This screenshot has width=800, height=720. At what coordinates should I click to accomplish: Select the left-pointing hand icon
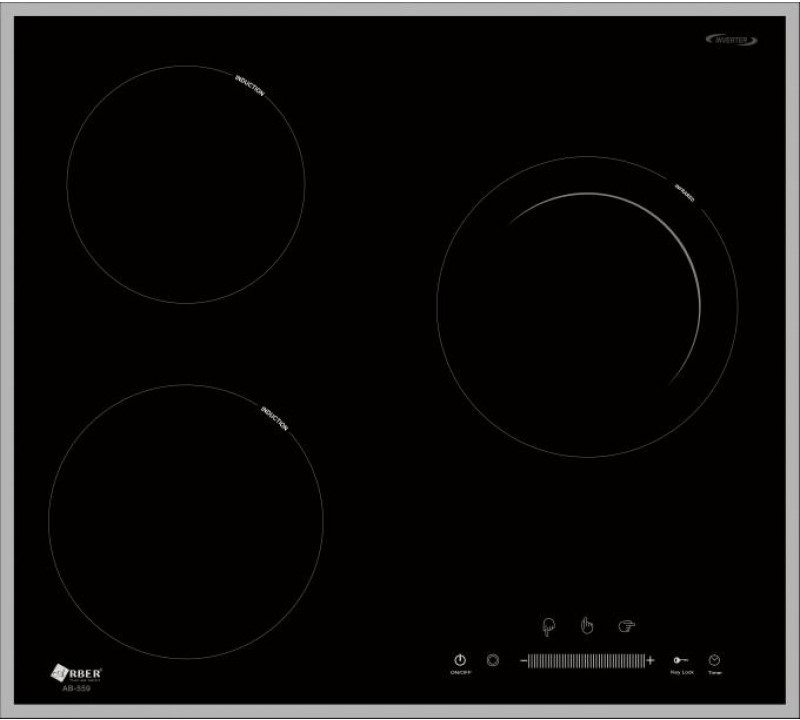pyautogui.click(x=627, y=627)
